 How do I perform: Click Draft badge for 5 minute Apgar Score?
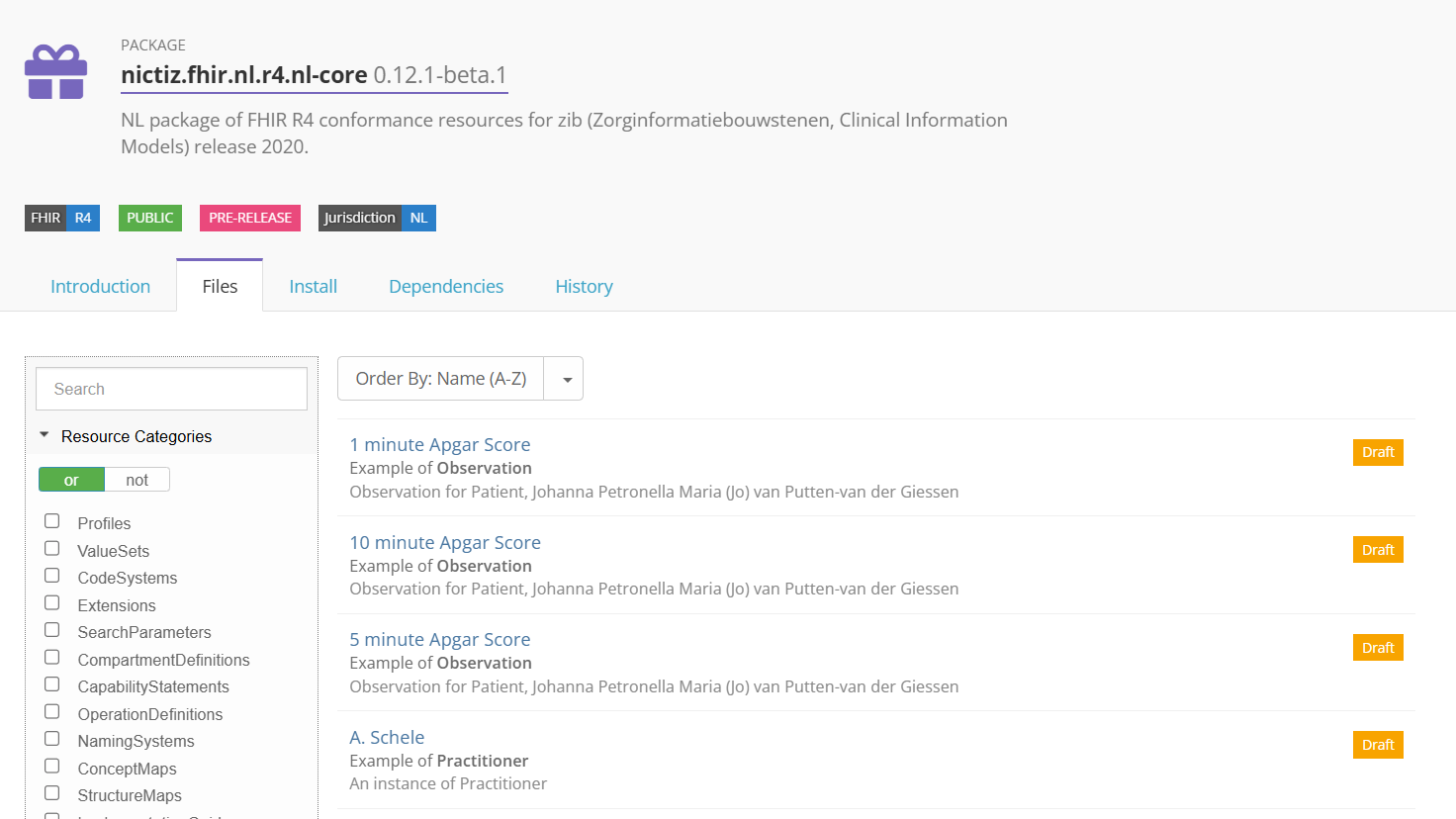[1378, 648]
